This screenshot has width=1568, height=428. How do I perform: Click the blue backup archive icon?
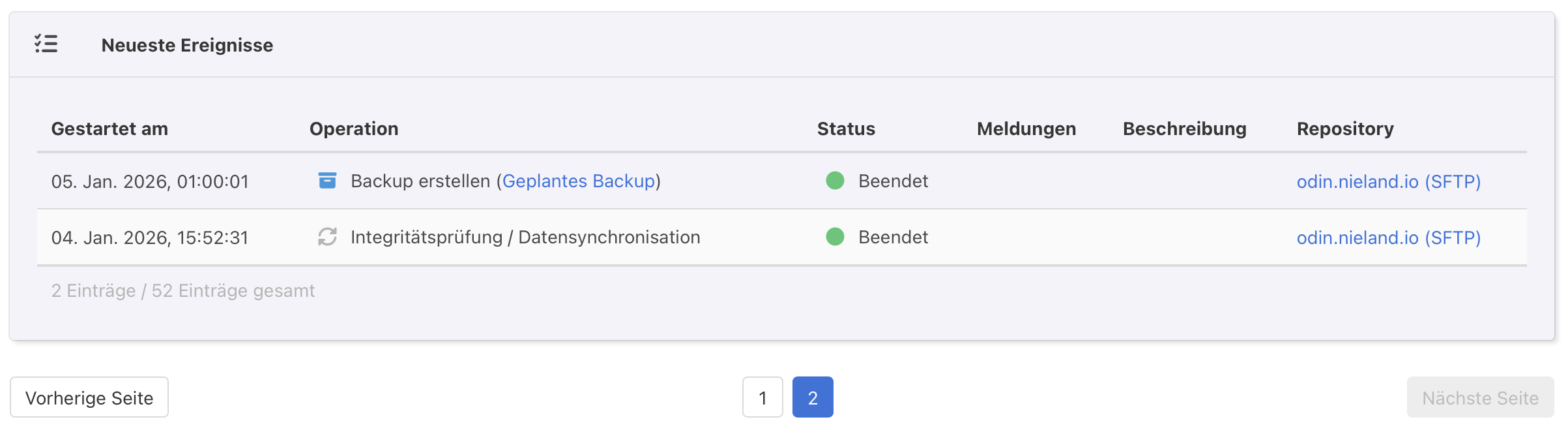(x=327, y=181)
